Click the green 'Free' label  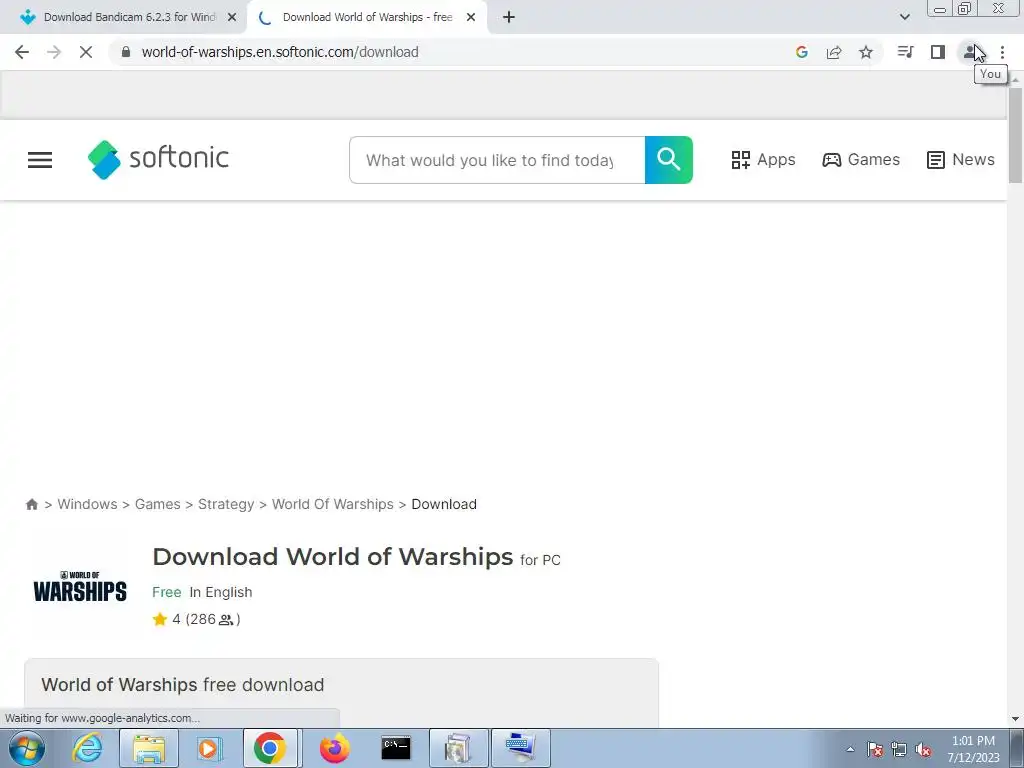coord(167,592)
